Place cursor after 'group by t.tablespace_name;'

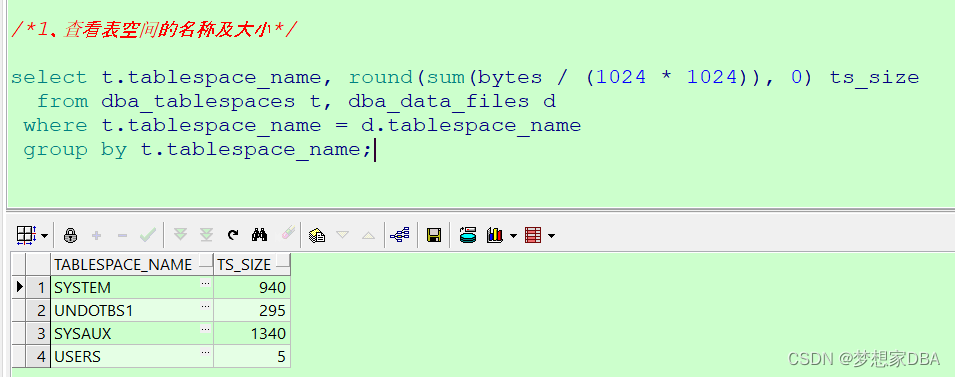[374, 150]
